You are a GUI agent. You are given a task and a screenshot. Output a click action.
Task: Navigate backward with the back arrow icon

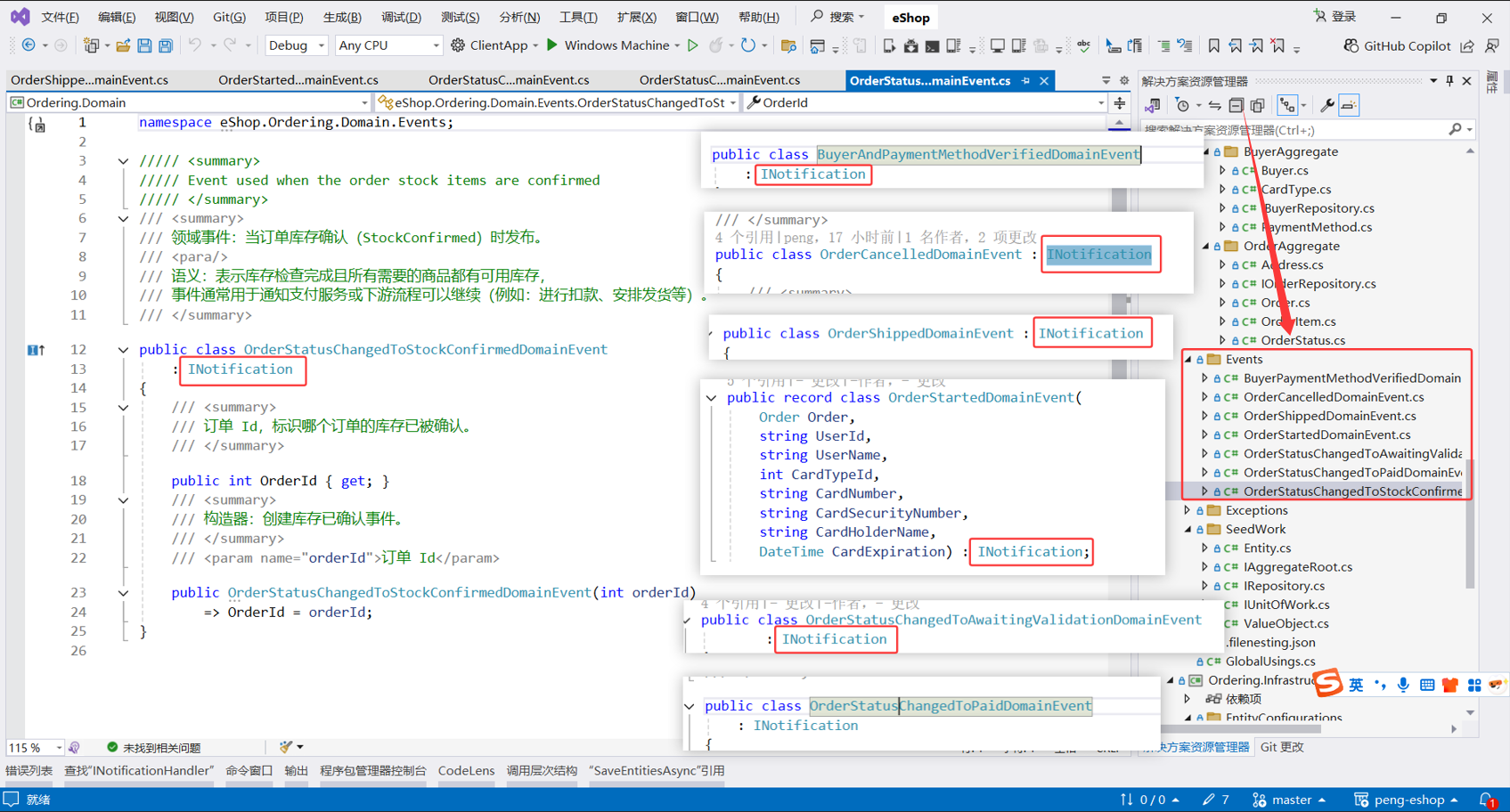29,45
